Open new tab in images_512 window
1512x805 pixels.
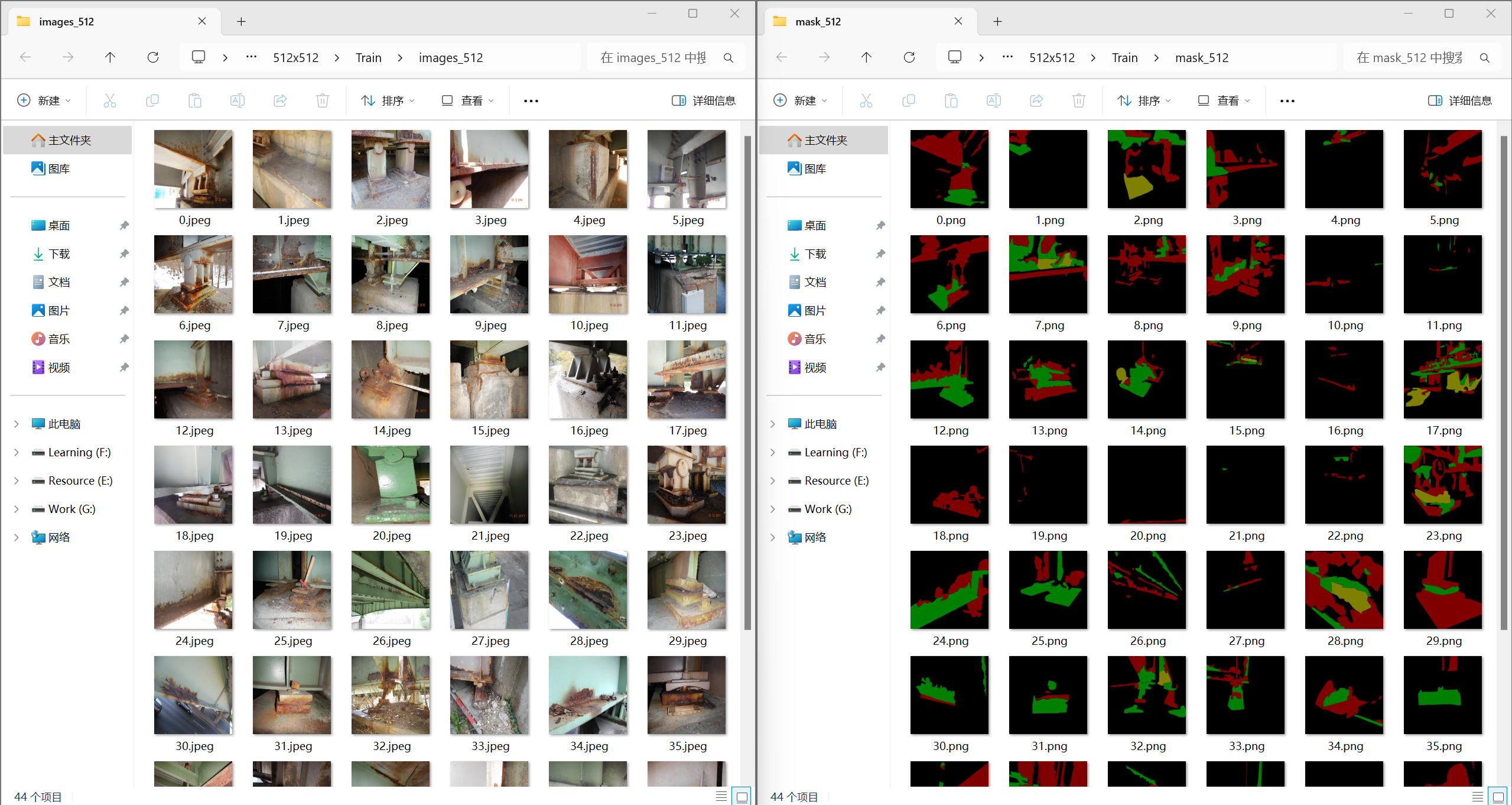coord(241,22)
